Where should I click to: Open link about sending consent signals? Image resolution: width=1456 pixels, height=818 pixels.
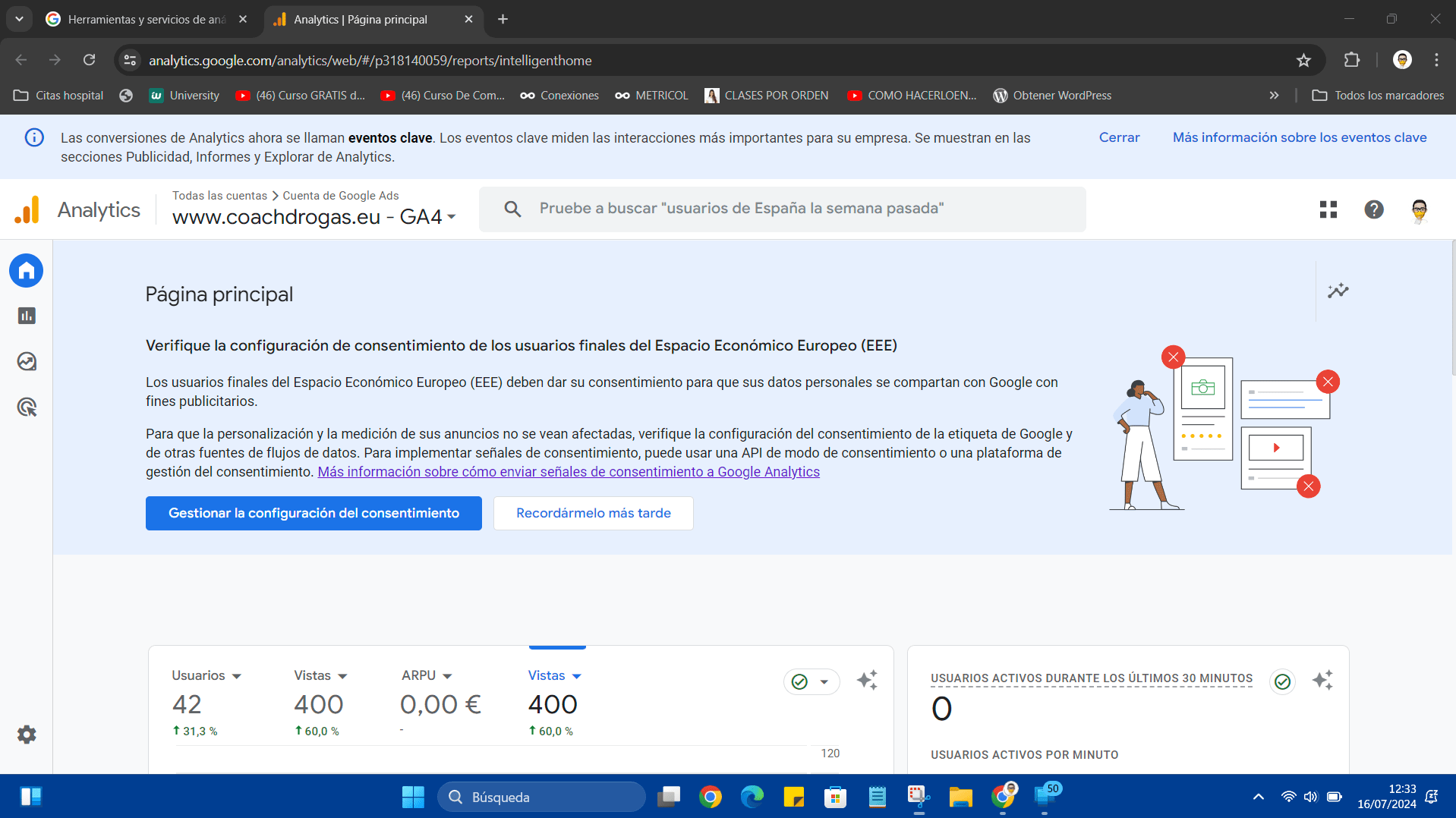point(569,472)
